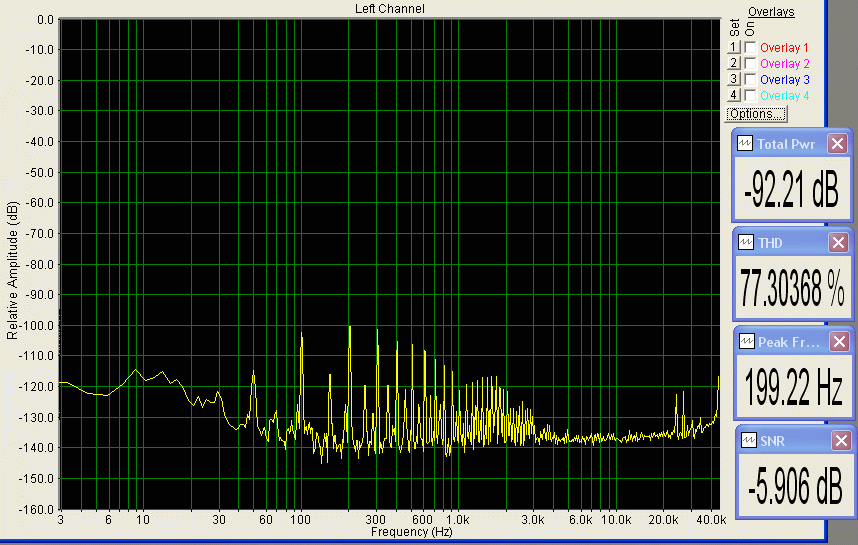The width and height of the screenshot is (858, 545).
Task: Click the 1.0k frequency axis tick label
Action: [x=457, y=519]
